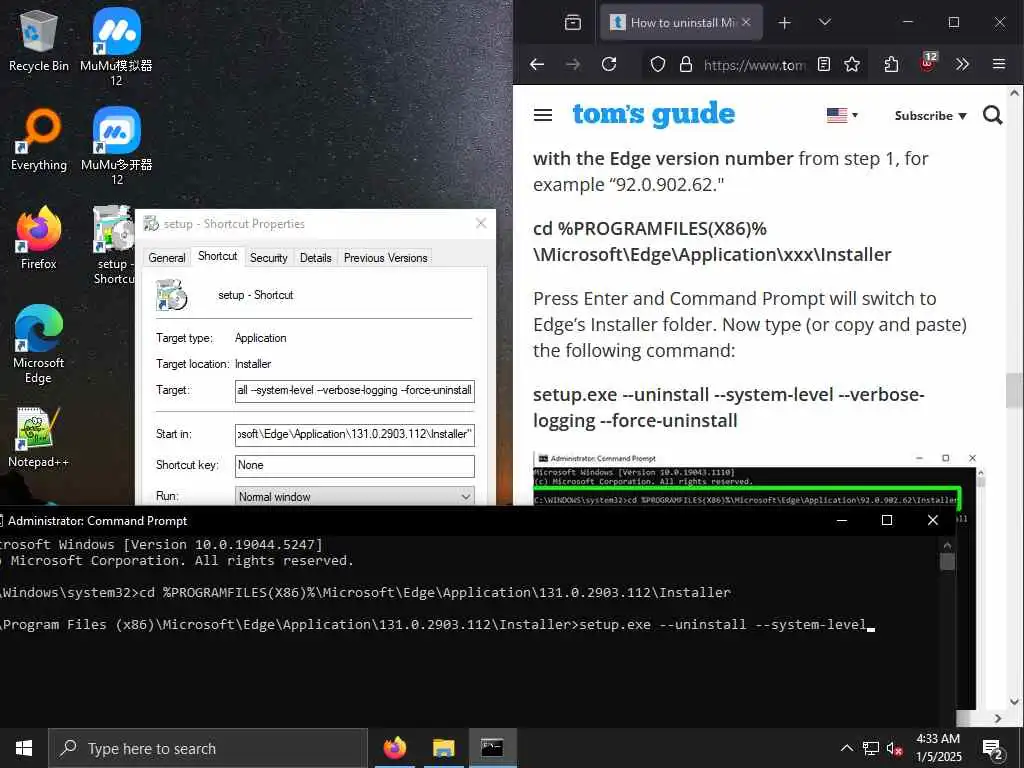Select Shortcut tab in Properties
The height and width of the screenshot is (768, 1024).
pyautogui.click(x=217, y=256)
